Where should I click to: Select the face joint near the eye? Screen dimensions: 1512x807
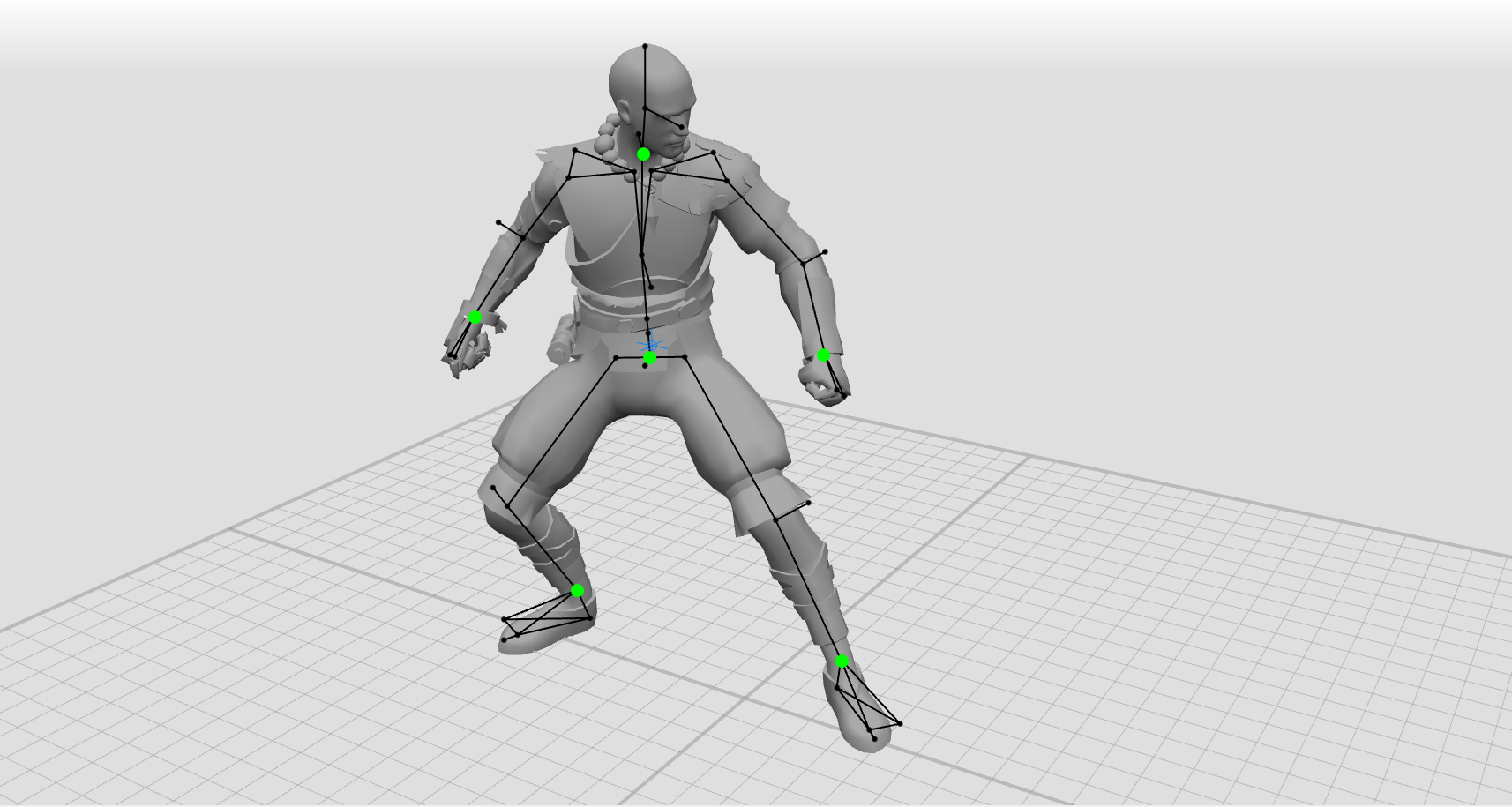(x=682, y=126)
